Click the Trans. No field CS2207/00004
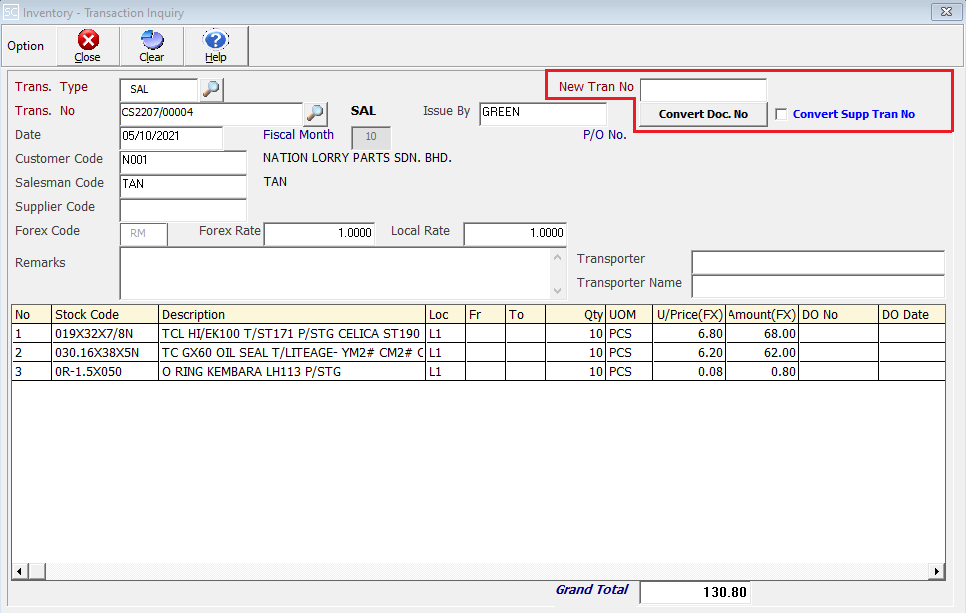 point(211,113)
